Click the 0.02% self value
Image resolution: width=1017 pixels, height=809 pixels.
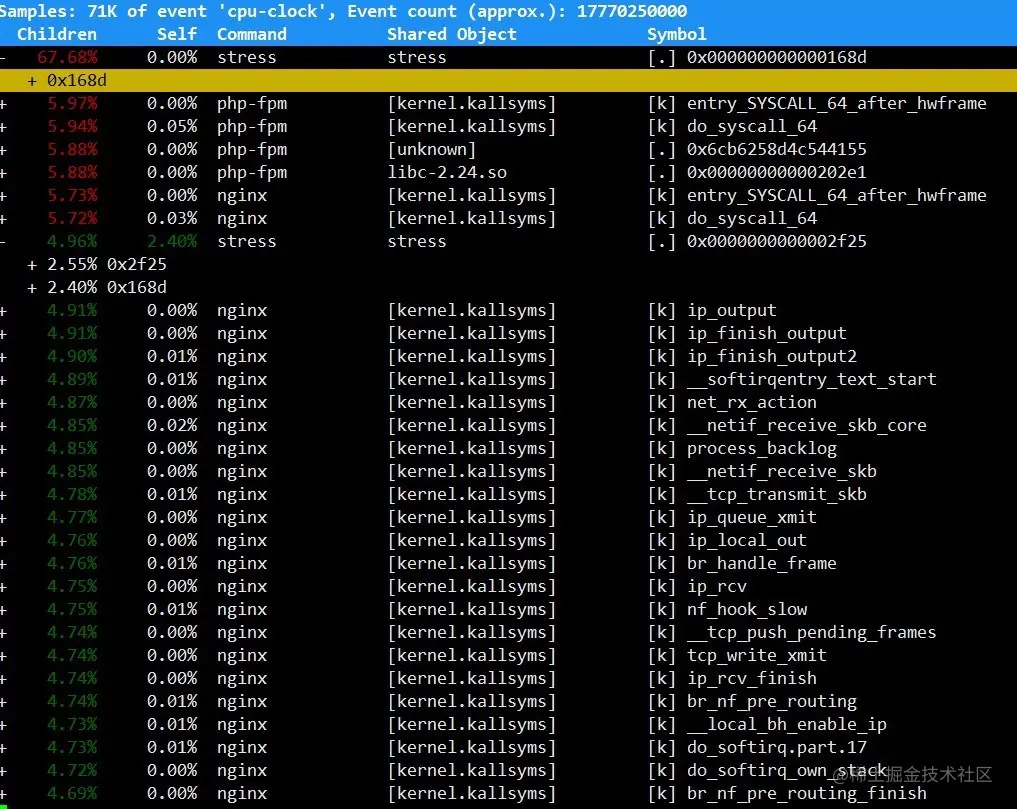pos(172,426)
